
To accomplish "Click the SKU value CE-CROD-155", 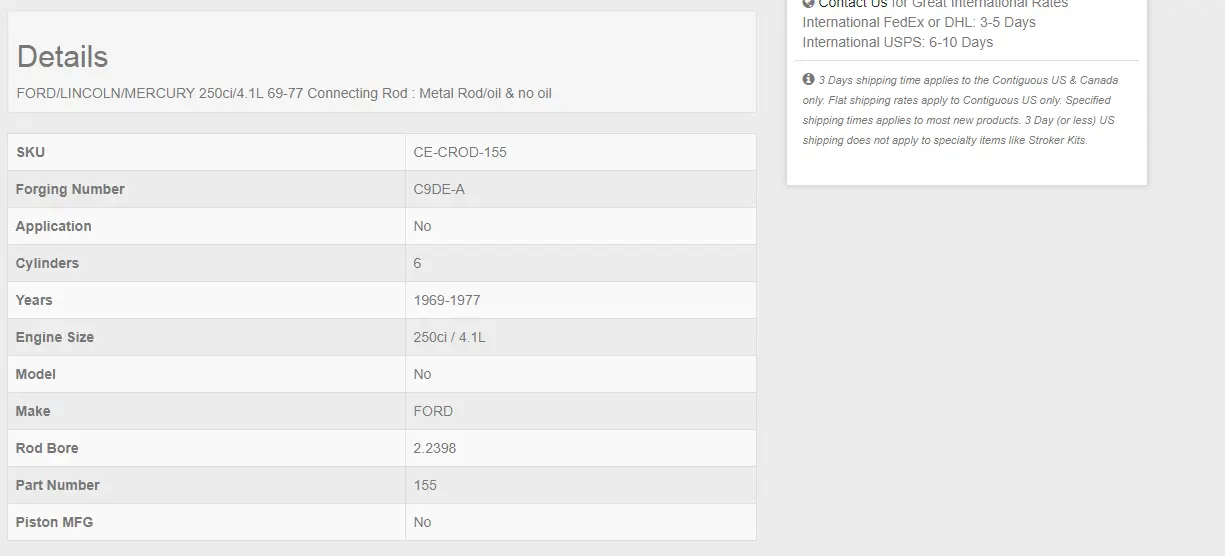I will 460,152.
